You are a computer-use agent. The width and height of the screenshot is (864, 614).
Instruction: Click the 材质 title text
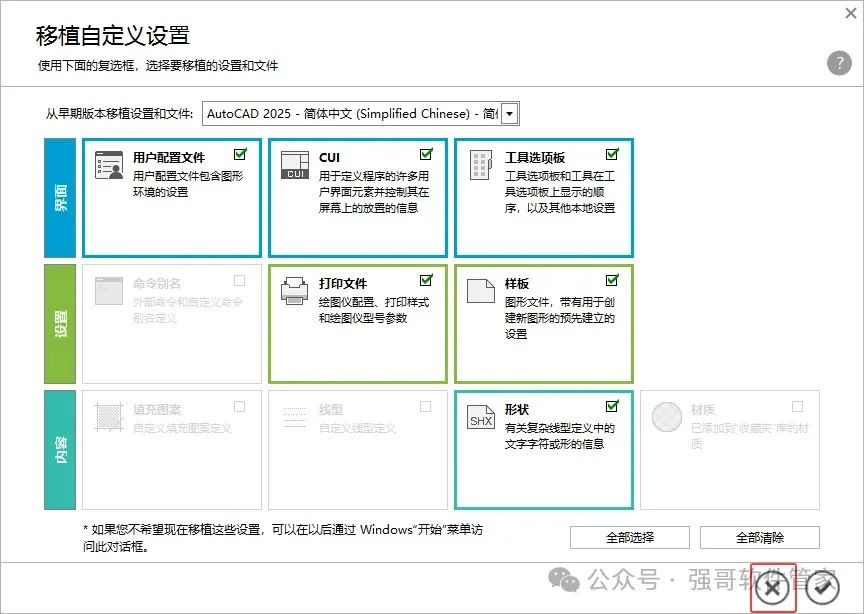point(703,410)
